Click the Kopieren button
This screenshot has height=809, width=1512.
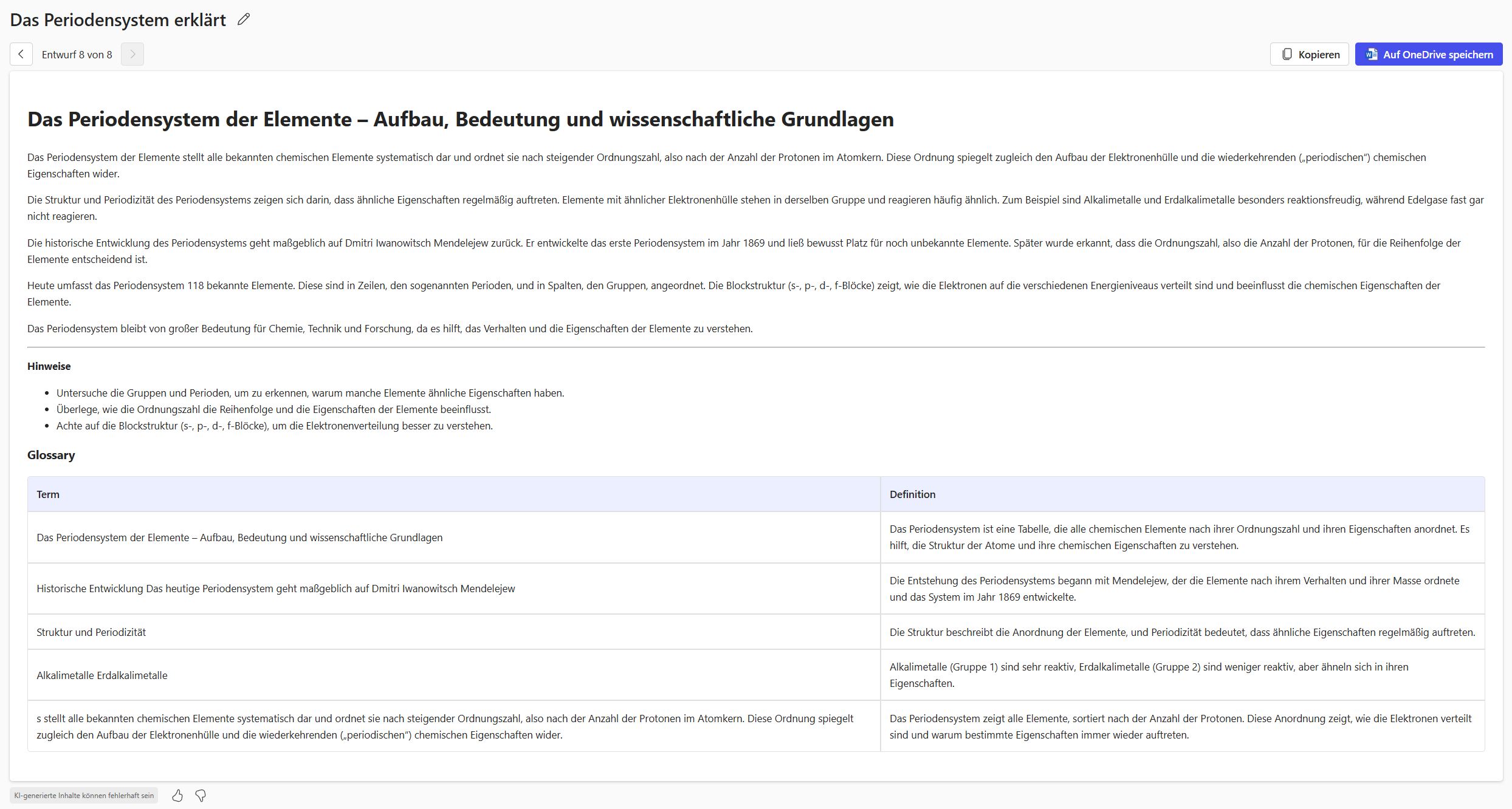(1309, 54)
